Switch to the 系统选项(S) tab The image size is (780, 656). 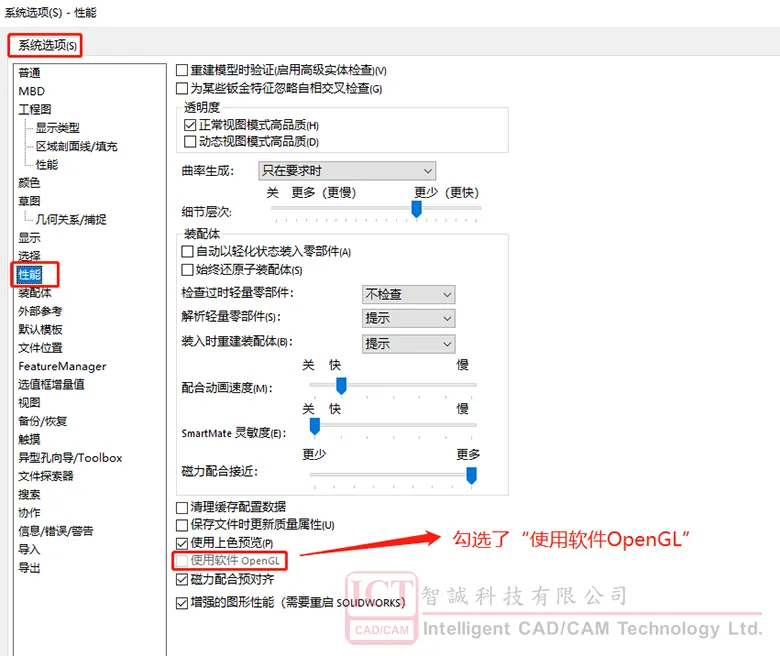point(46,45)
